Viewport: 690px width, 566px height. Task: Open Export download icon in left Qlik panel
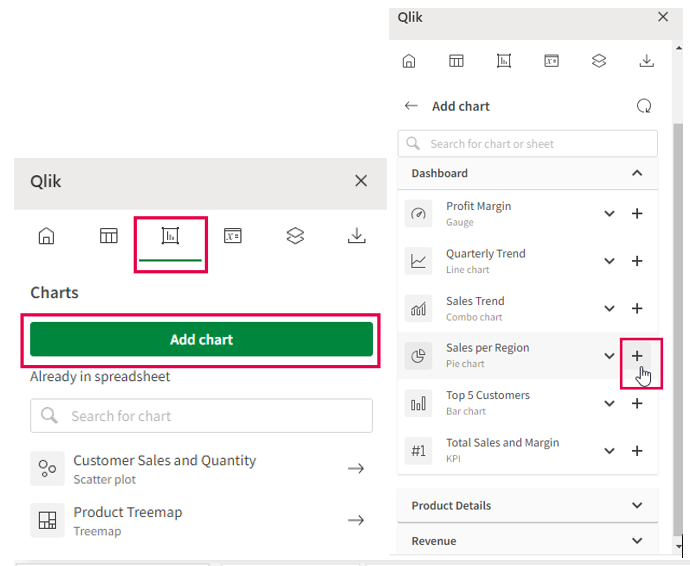[357, 235]
